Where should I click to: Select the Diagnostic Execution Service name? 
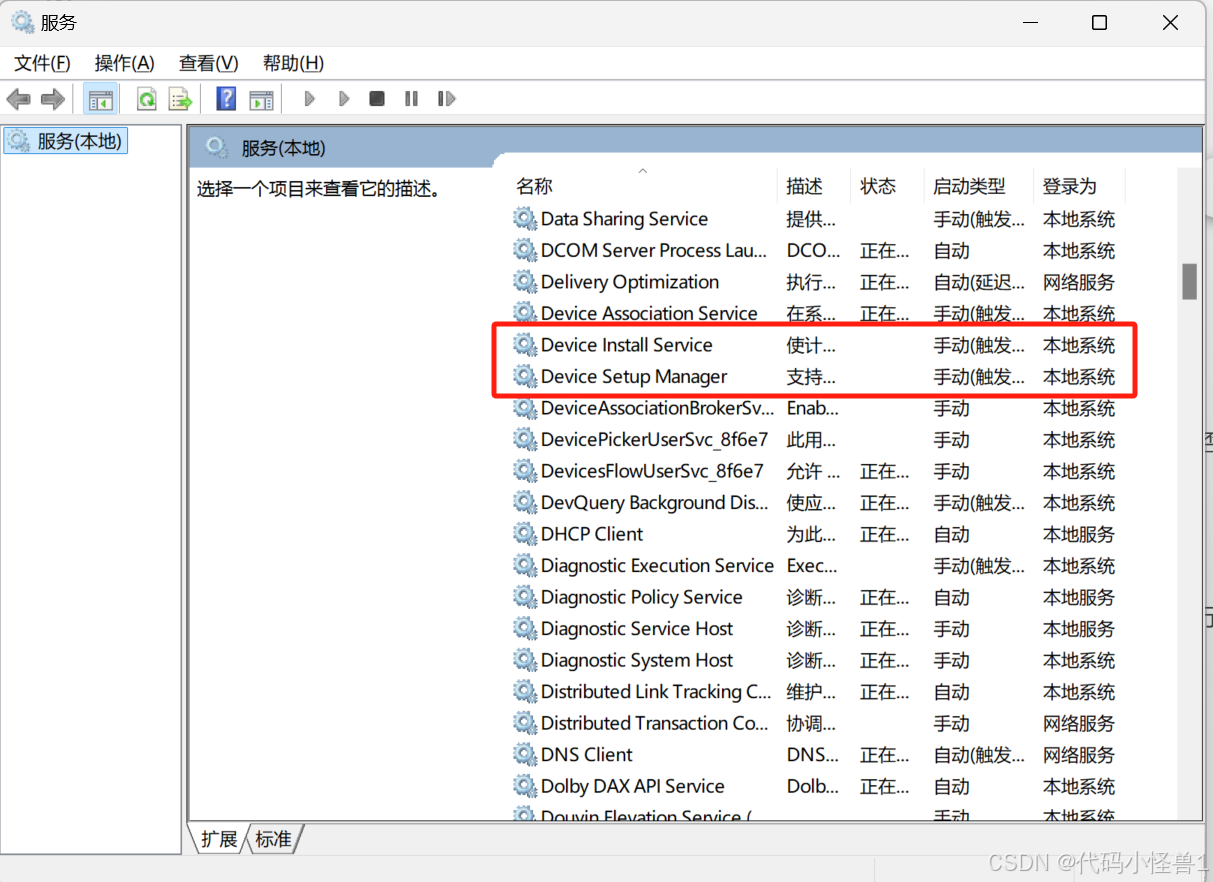click(x=657, y=566)
